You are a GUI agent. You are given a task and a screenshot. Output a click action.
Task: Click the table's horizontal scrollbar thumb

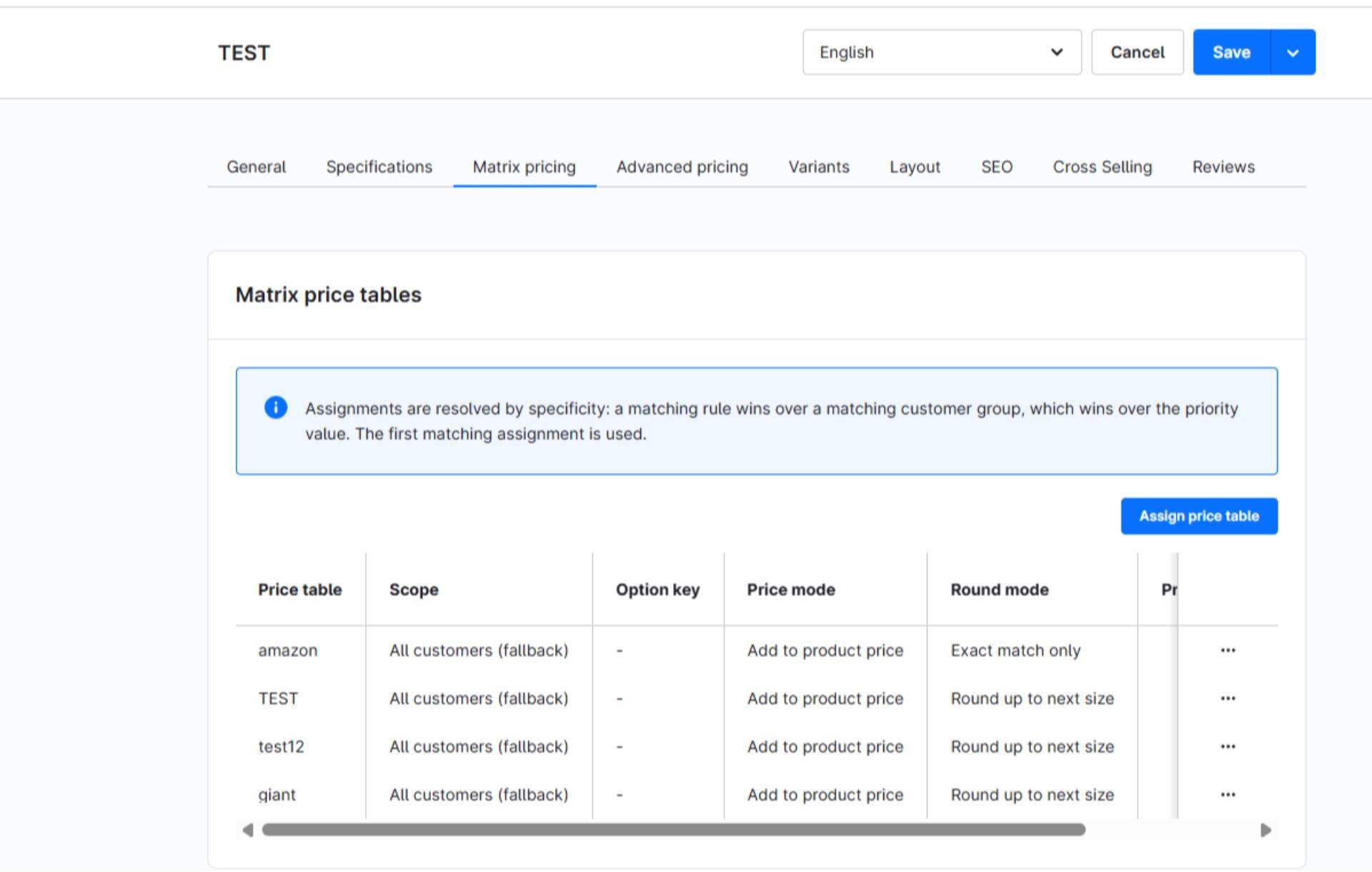coord(674,830)
